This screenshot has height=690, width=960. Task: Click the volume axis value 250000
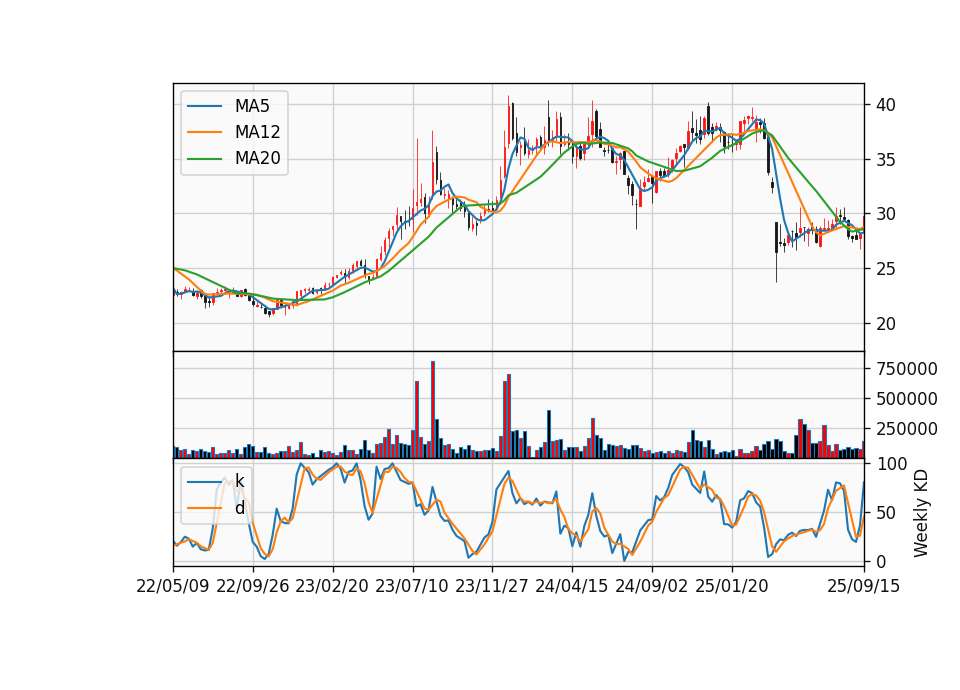(x=907, y=429)
